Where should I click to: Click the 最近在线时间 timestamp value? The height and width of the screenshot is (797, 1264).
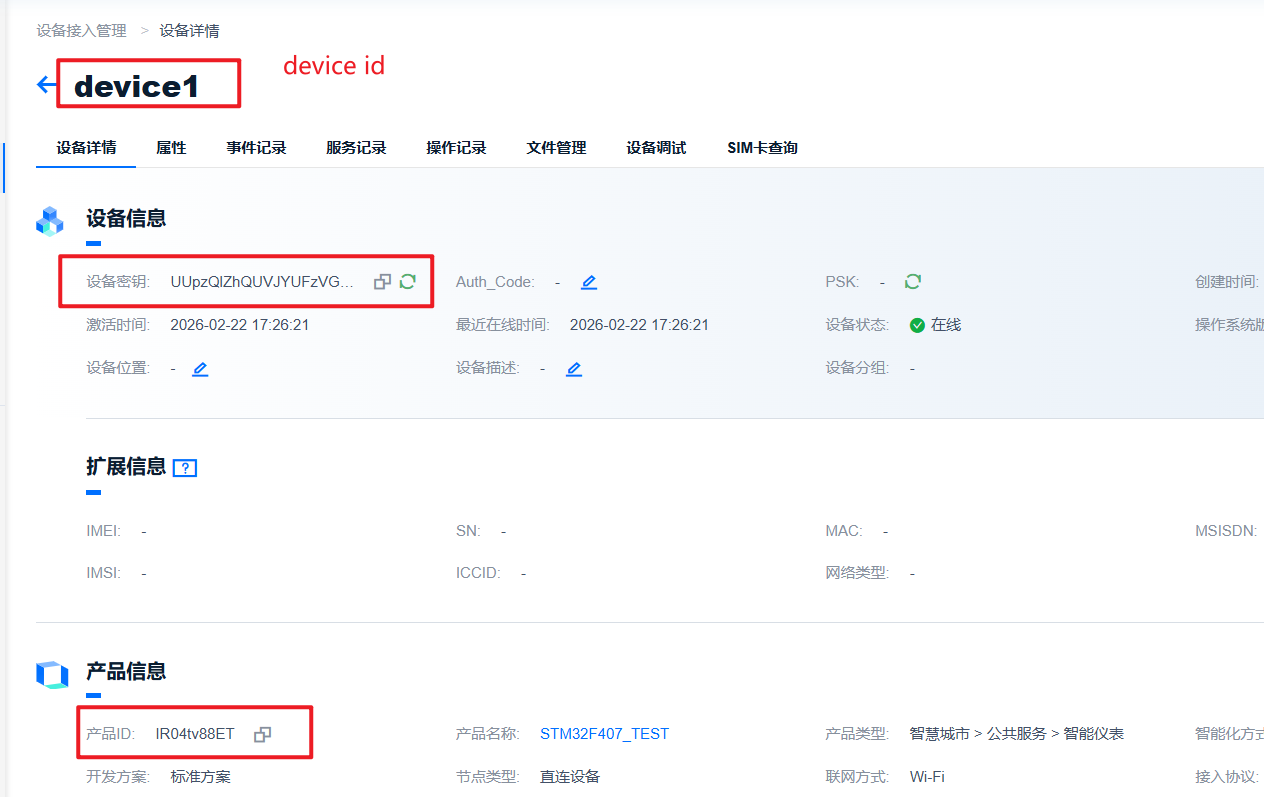click(639, 325)
